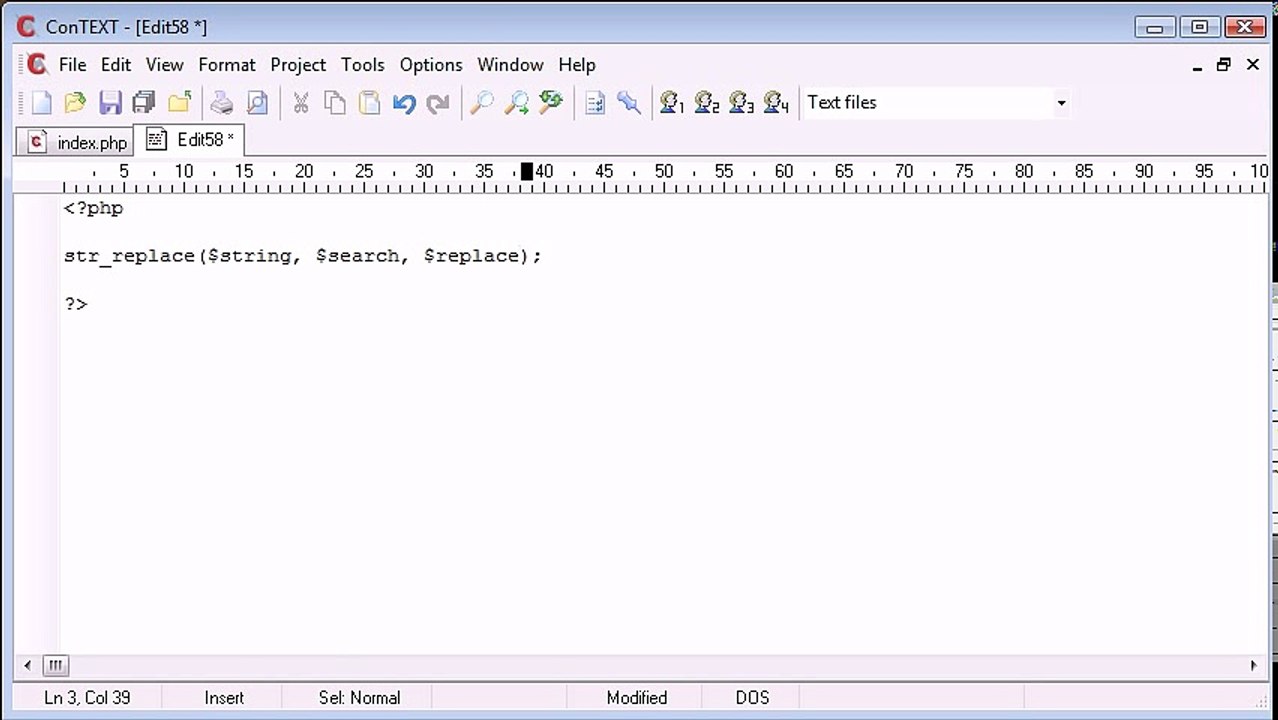Close the Edit58 document window
Screen dimensions: 1278x720
tap(1252, 65)
